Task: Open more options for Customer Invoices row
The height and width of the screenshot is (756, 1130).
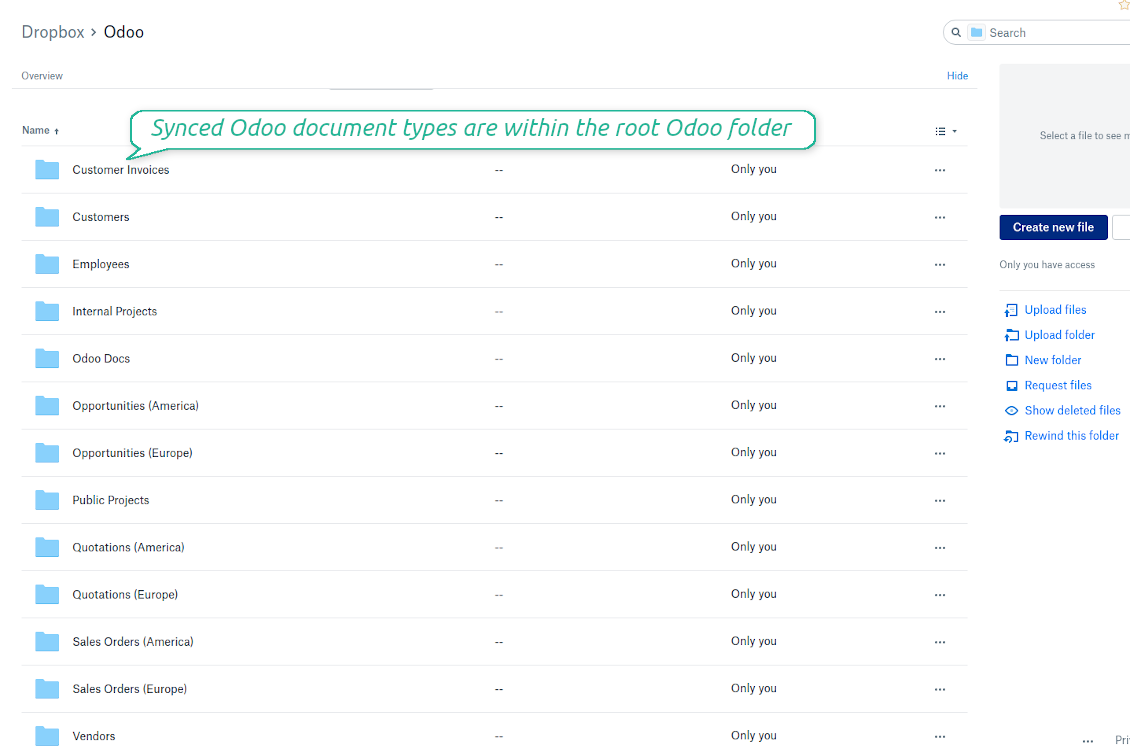Action: pyautogui.click(x=940, y=170)
